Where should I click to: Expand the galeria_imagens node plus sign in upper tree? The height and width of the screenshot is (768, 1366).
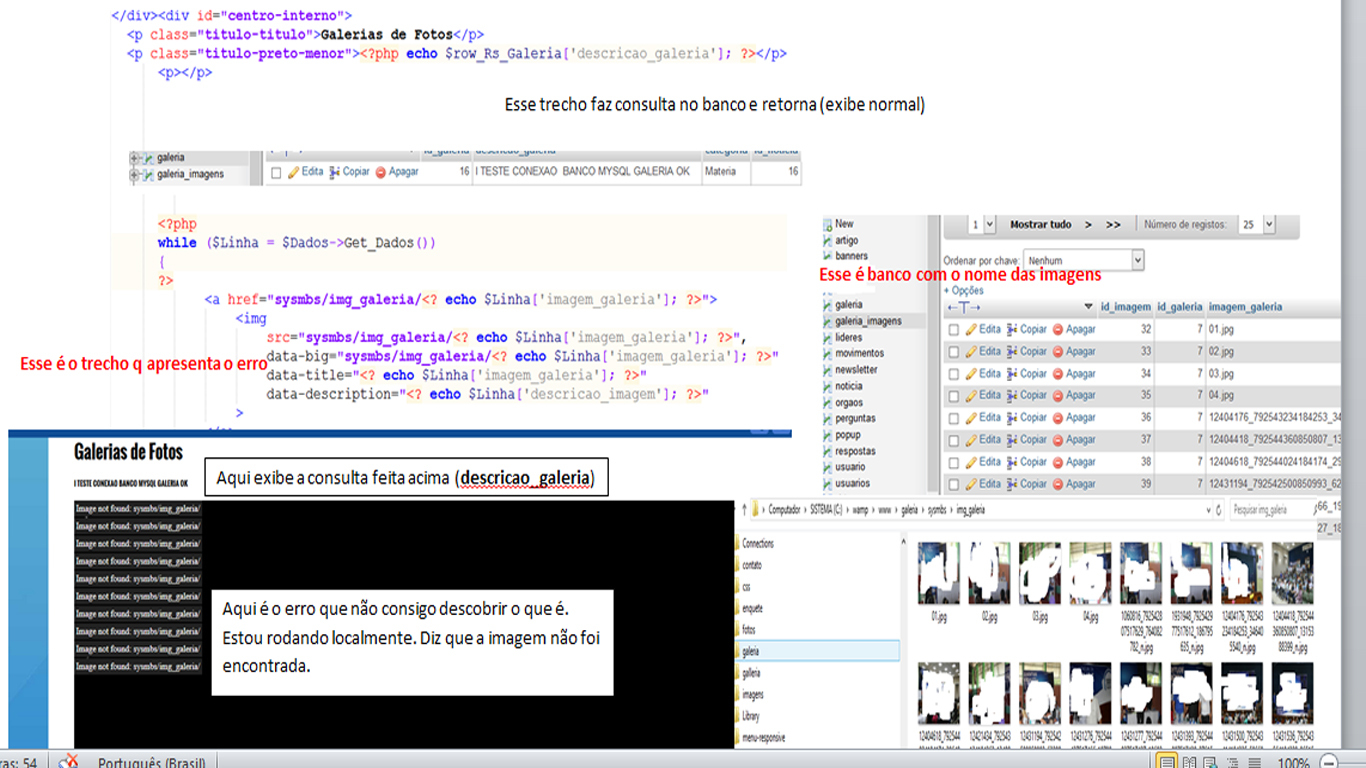point(134,175)
